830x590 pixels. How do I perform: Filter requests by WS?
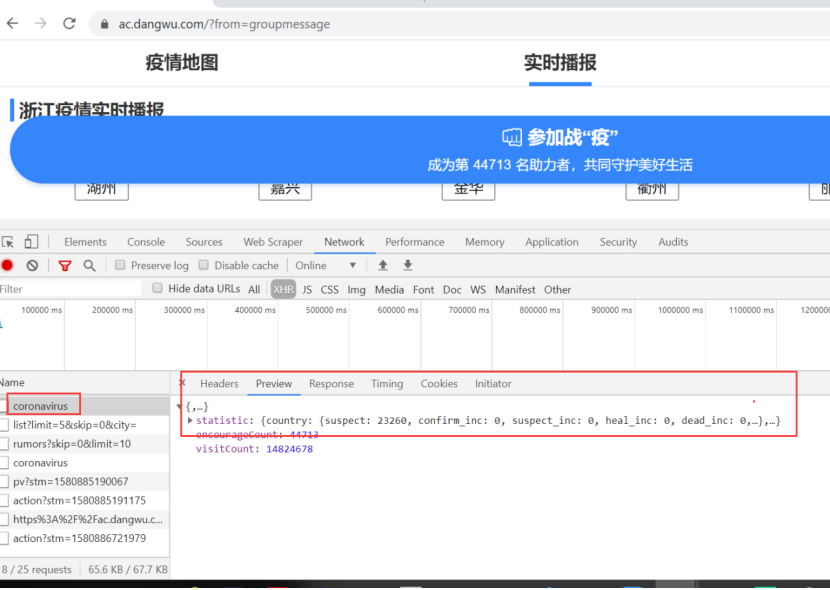click(478, 289)
